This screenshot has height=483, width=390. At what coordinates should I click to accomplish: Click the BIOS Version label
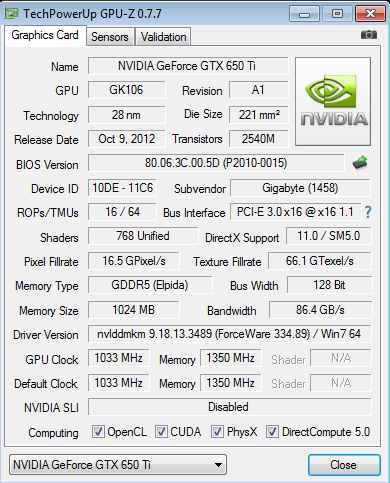tap(47, 165)
